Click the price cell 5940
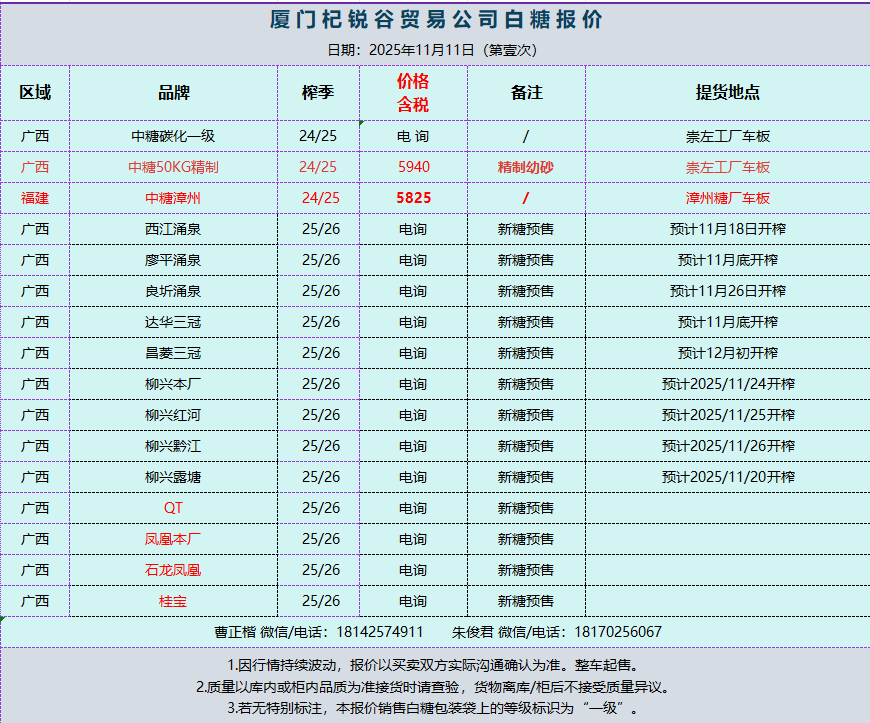Image resolution: width=870 pixels, height=723 pixels. pyautogui.click(x=413, y=167)
